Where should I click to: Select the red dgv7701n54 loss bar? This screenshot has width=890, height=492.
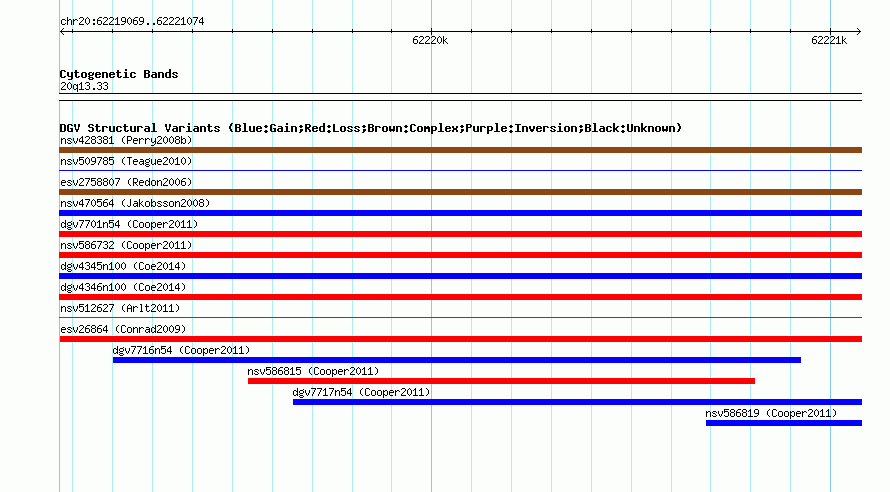coord(460,234)
